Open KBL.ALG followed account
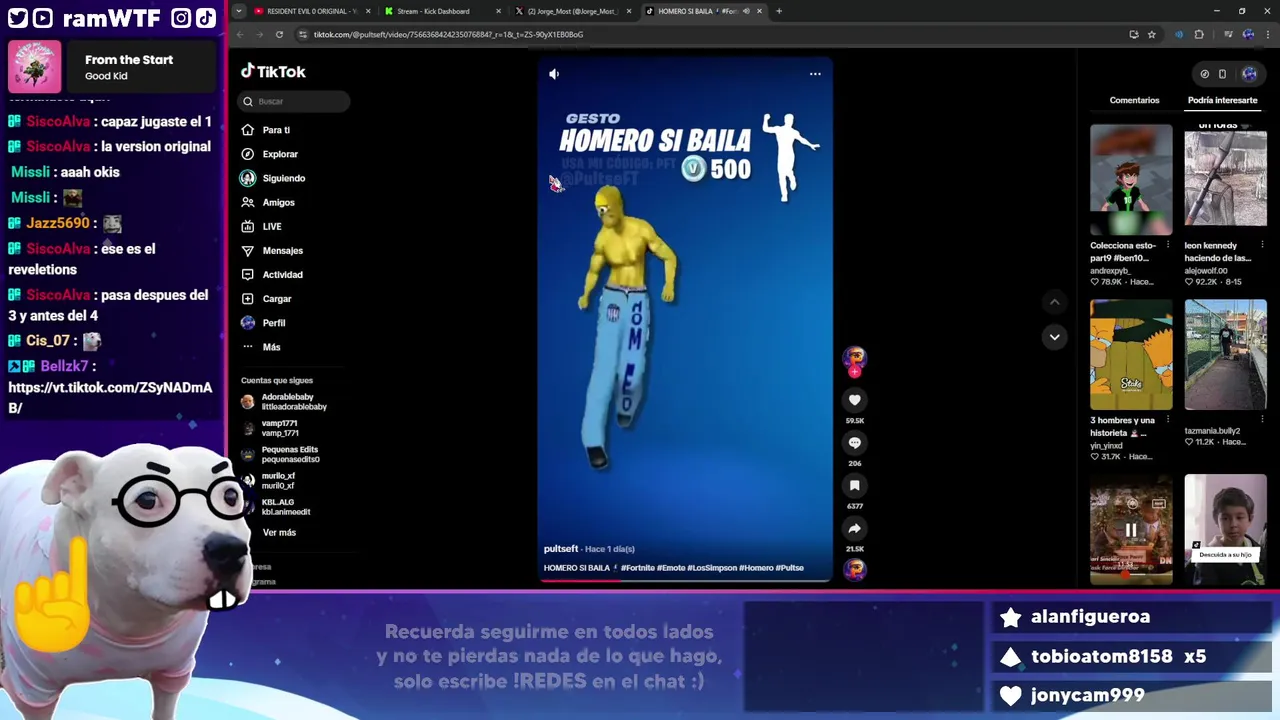Screen dimensions: 1280x720 (x=277, y=507)
